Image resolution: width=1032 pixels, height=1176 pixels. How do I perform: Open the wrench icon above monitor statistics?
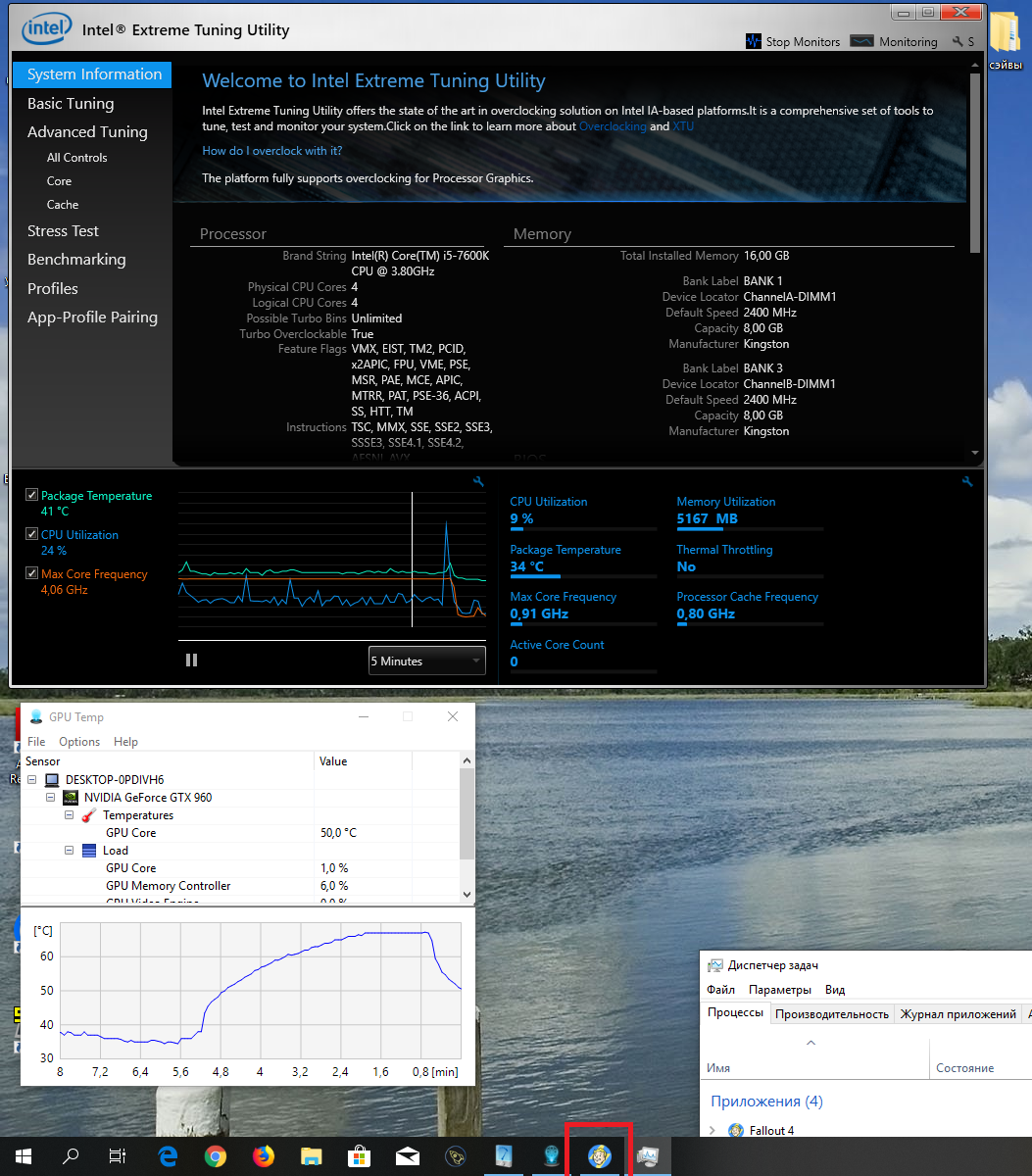(x=967, y=481)
